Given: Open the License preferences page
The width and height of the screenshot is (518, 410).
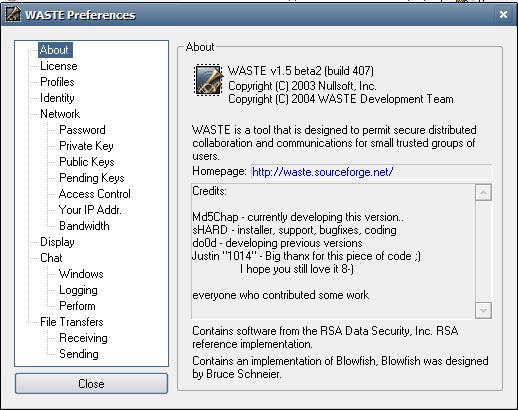Looking at the screenshot, I should click(59, 66).
